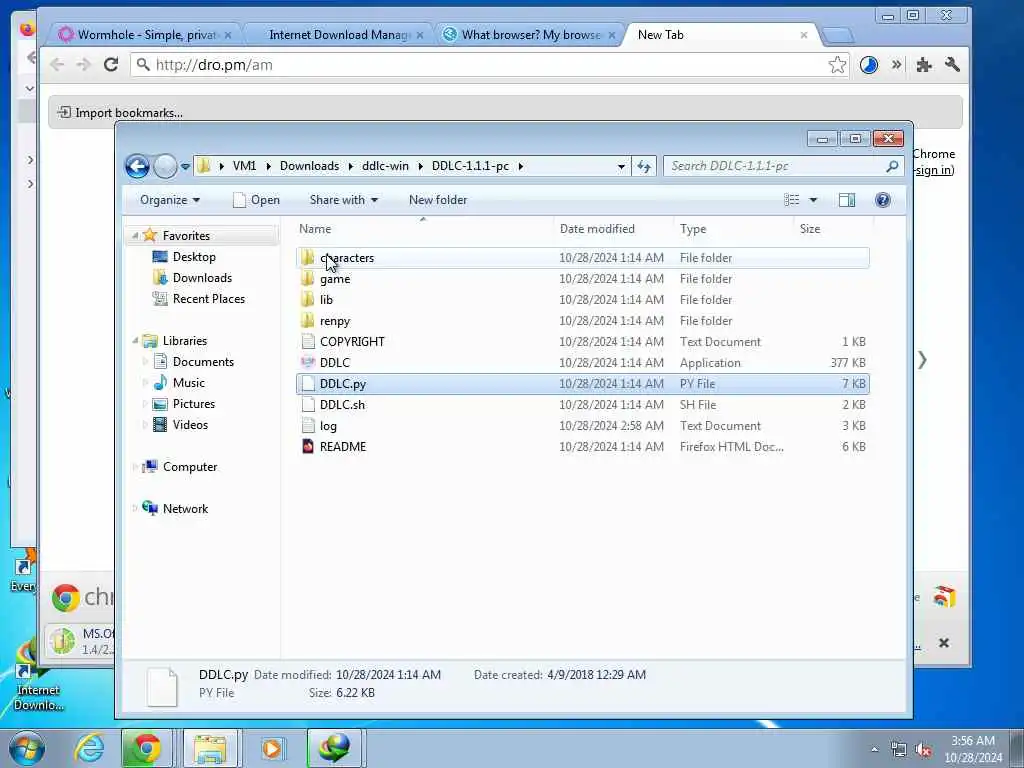Open the Organize menu

170,200
